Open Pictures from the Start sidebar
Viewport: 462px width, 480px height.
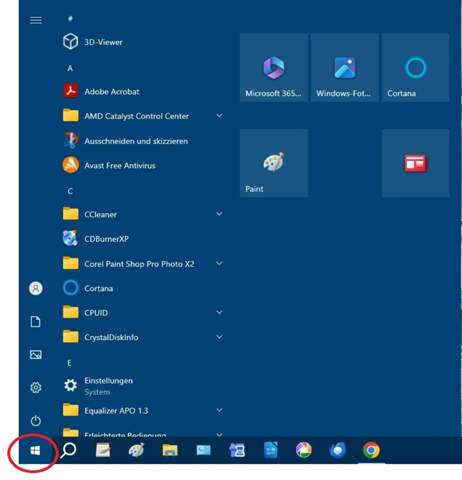point(36,354)
